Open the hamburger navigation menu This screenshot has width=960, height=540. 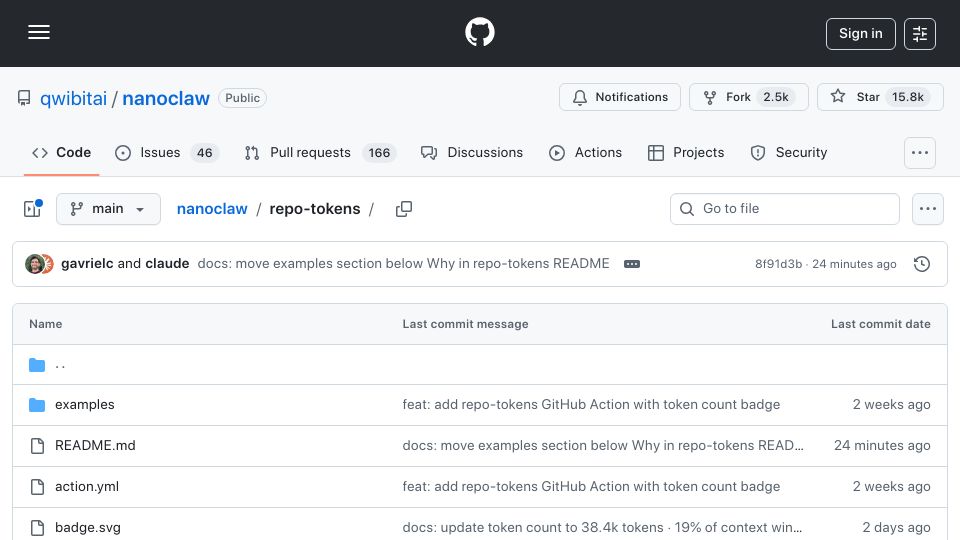[39, 32]
